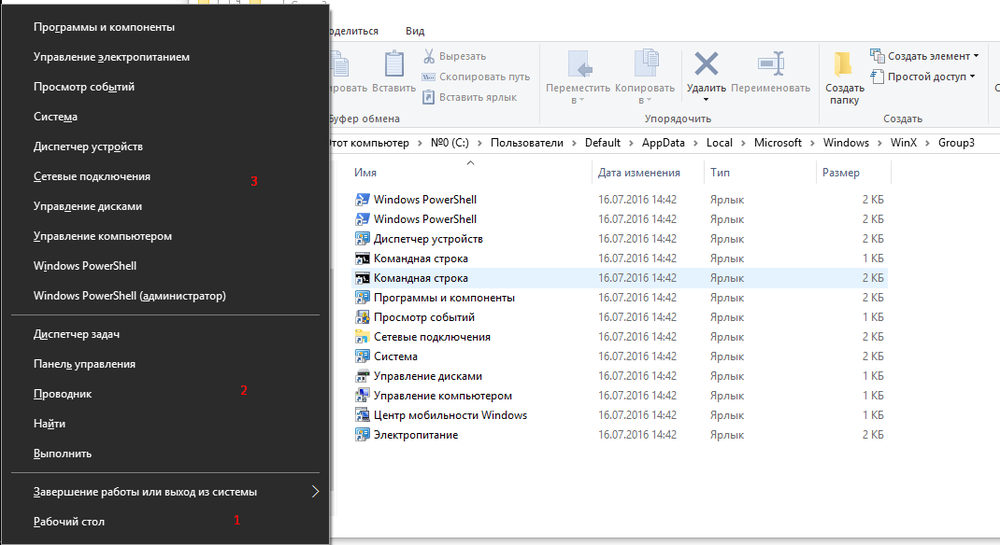Click the New item (Создать элемент) icon
Viewport: 1000px width, 545px height.
pyautogui.click(x=877, y=56)
